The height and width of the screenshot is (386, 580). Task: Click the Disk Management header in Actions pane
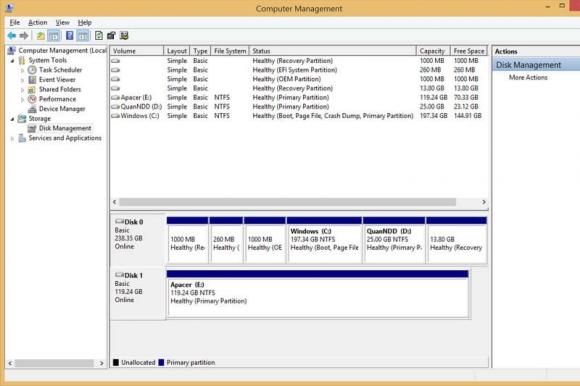point(536,65)
